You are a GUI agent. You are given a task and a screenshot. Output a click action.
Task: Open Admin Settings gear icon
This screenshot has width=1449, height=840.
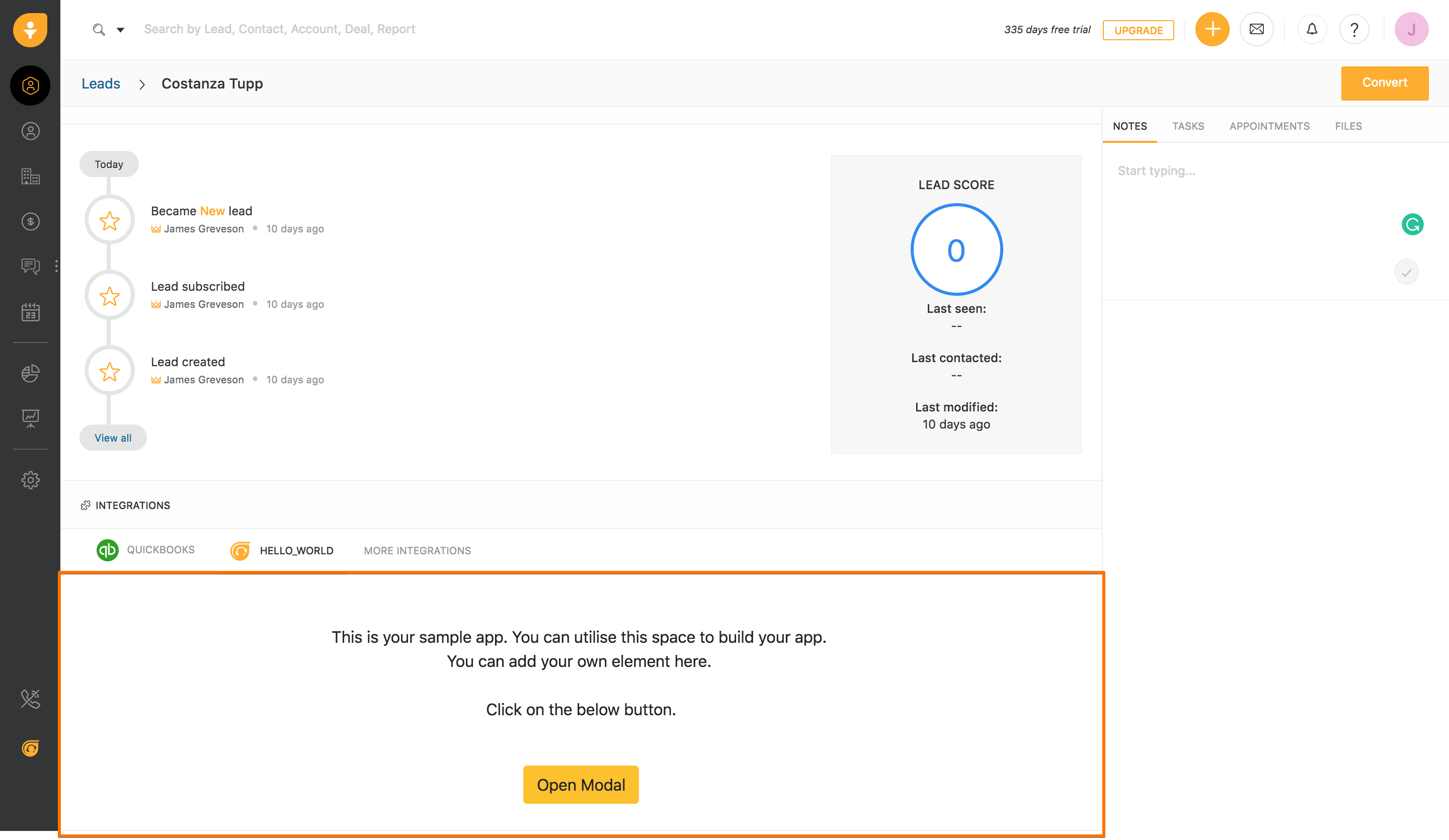tap(31, 480)
